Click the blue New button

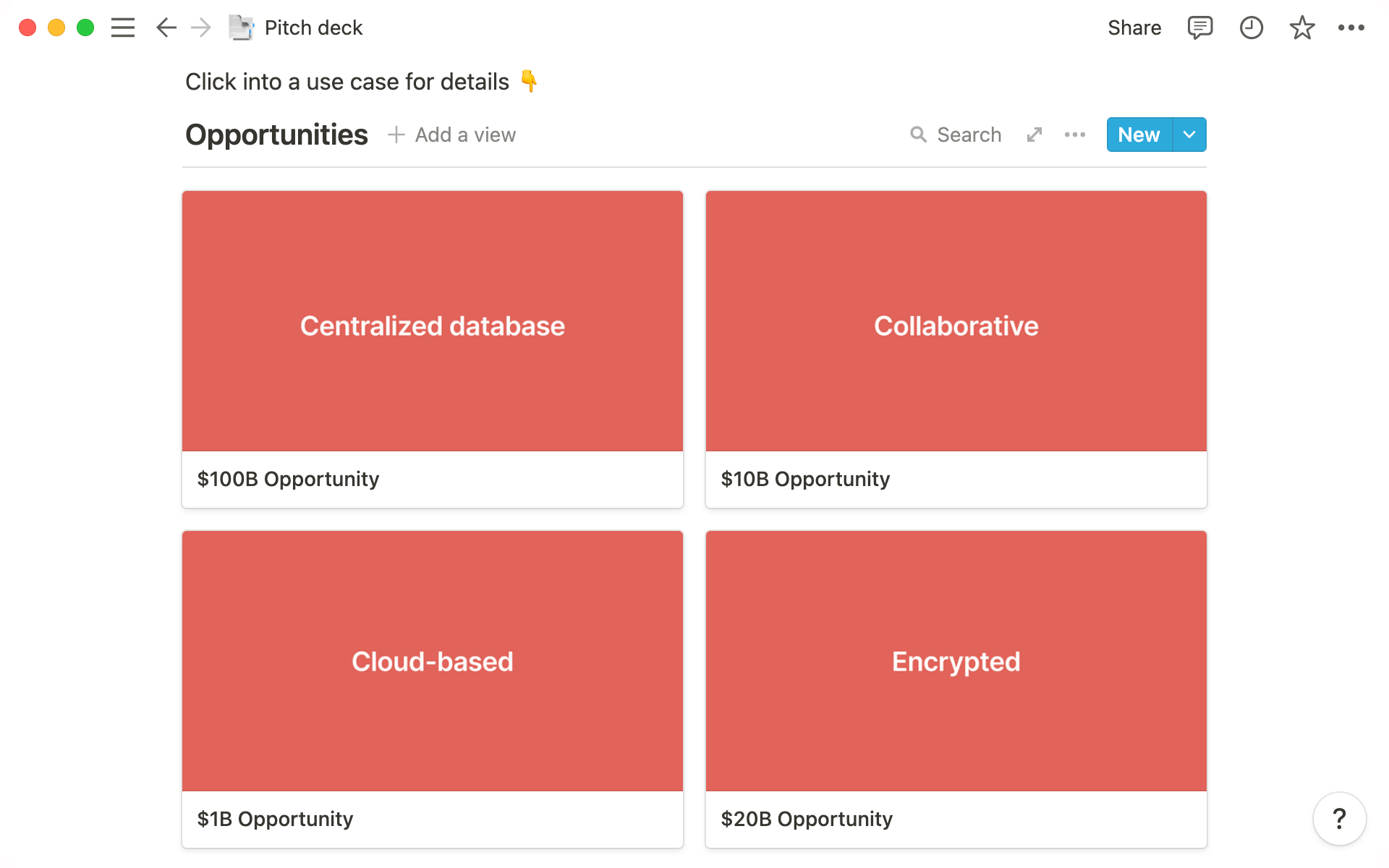point(1139,135)
